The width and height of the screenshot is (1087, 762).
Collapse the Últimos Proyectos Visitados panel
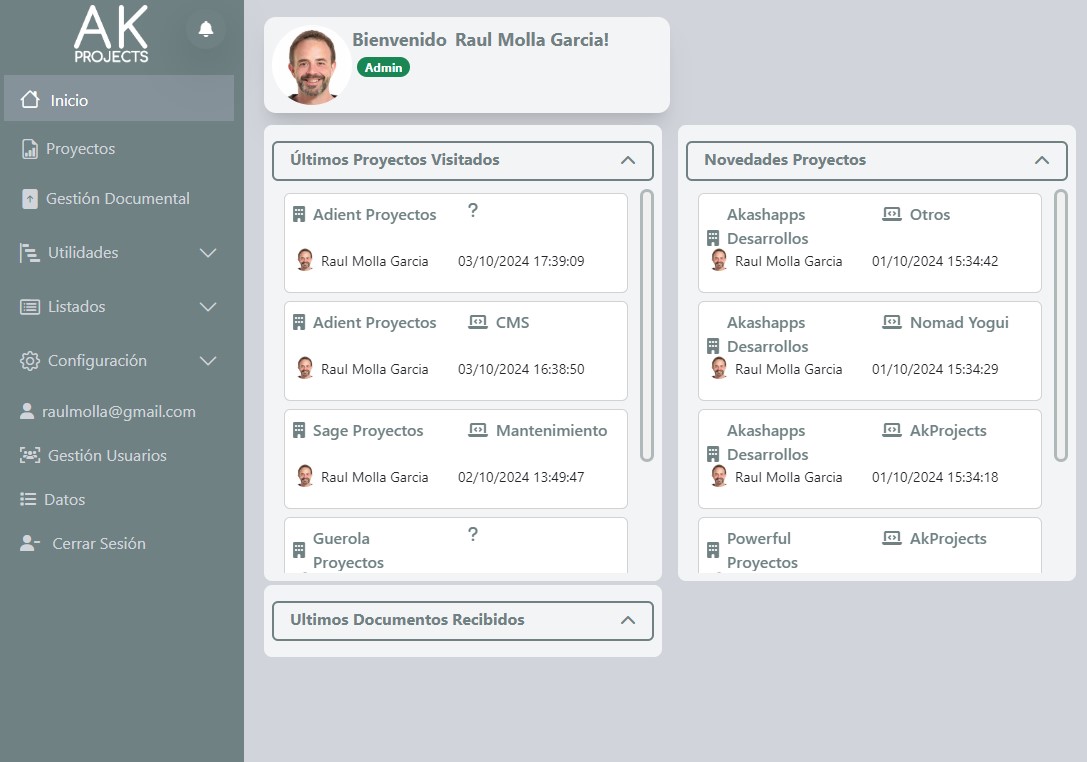pos(628,160)
